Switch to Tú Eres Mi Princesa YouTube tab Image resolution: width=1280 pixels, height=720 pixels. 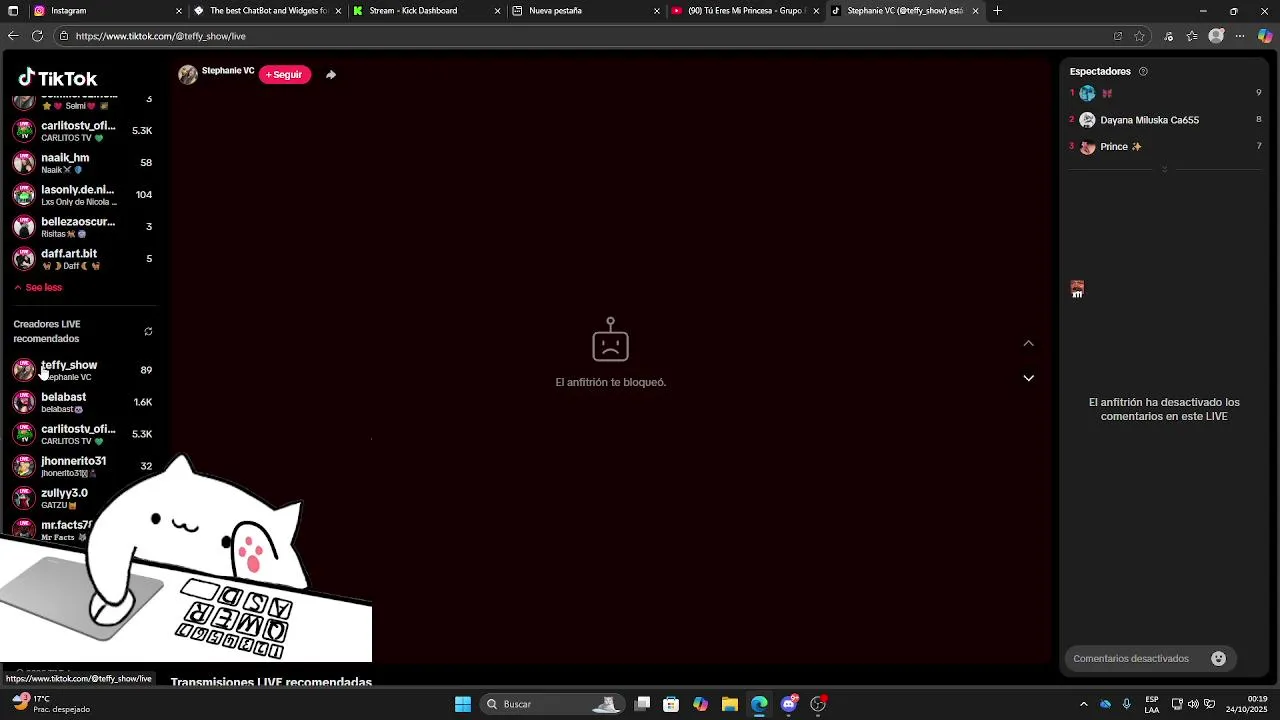[746, 11]
